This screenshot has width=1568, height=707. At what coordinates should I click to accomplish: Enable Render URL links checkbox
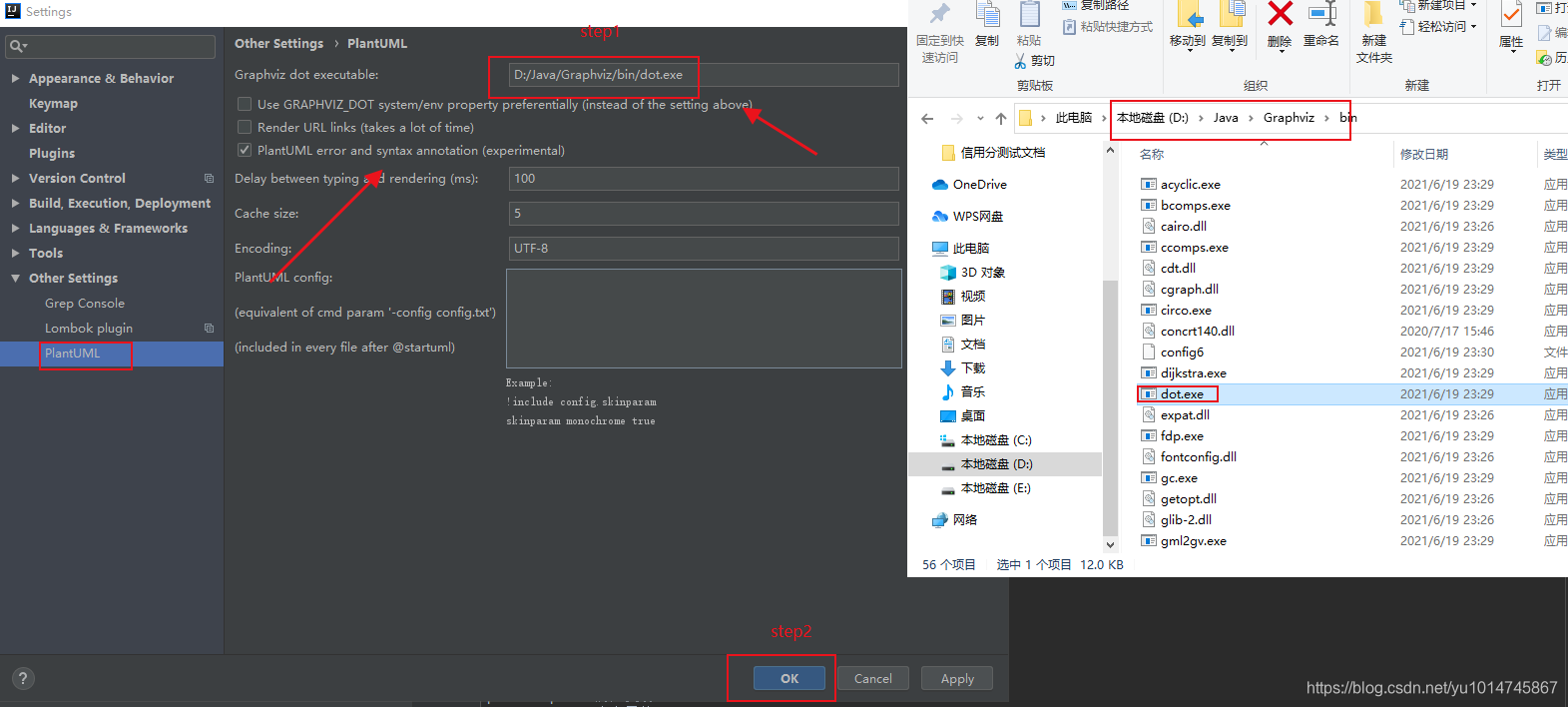tap(245, 127)
